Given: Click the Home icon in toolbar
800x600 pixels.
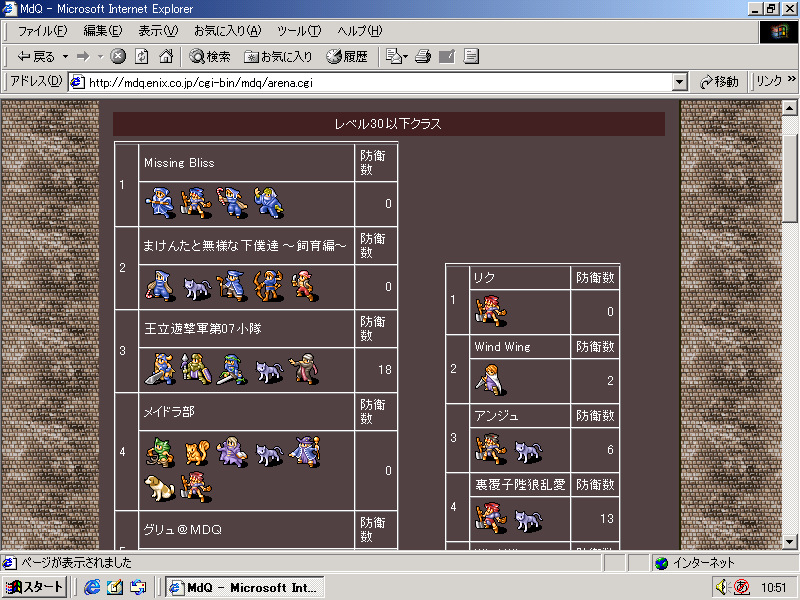Looking at the screenshot, I should pos(166,56).
